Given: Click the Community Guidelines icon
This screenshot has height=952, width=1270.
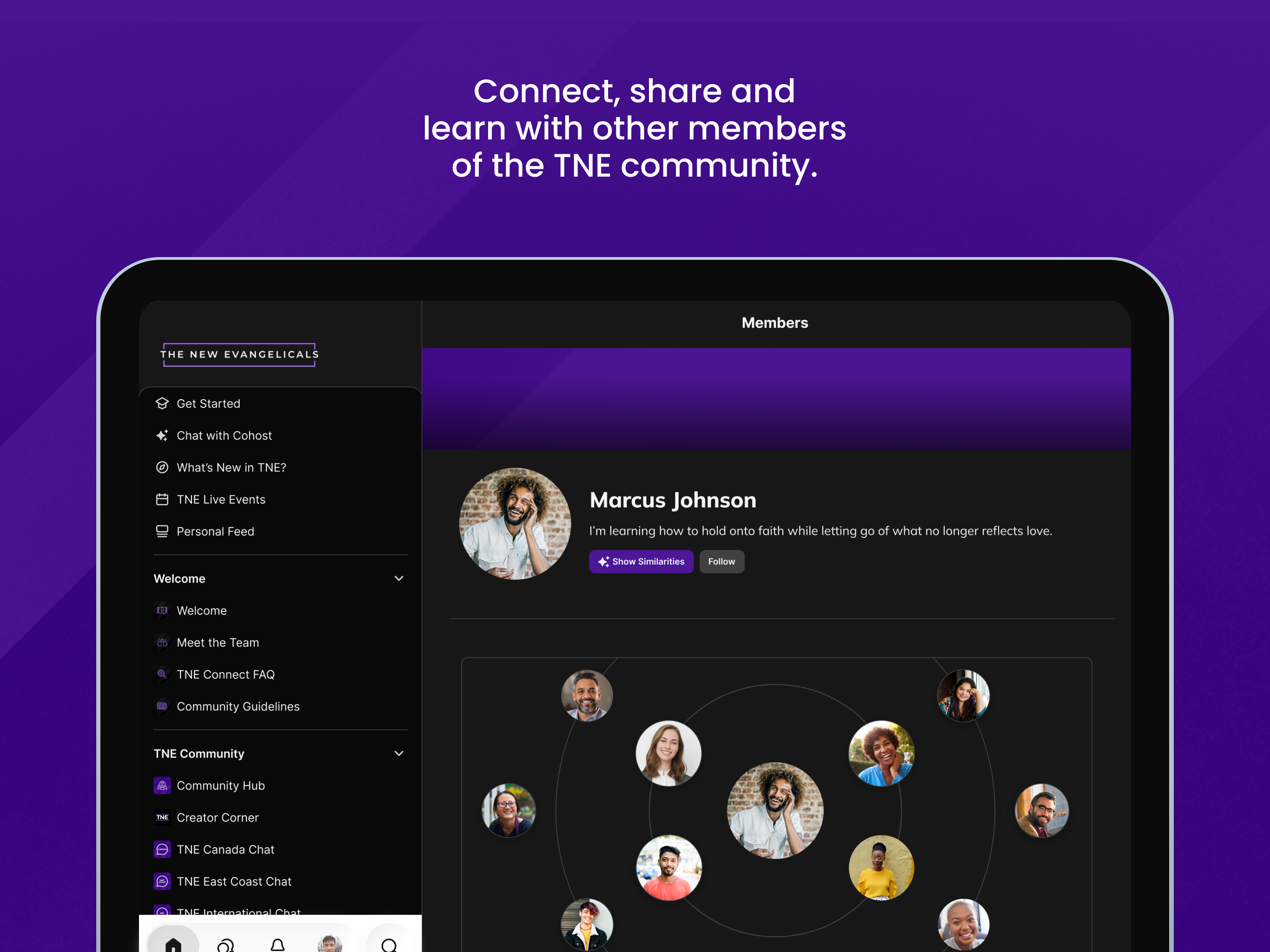Looking at the screenshot, I should 162,706.
